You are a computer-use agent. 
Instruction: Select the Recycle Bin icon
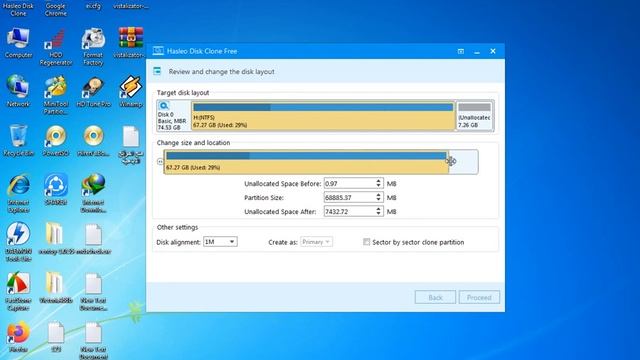point(18,141)
